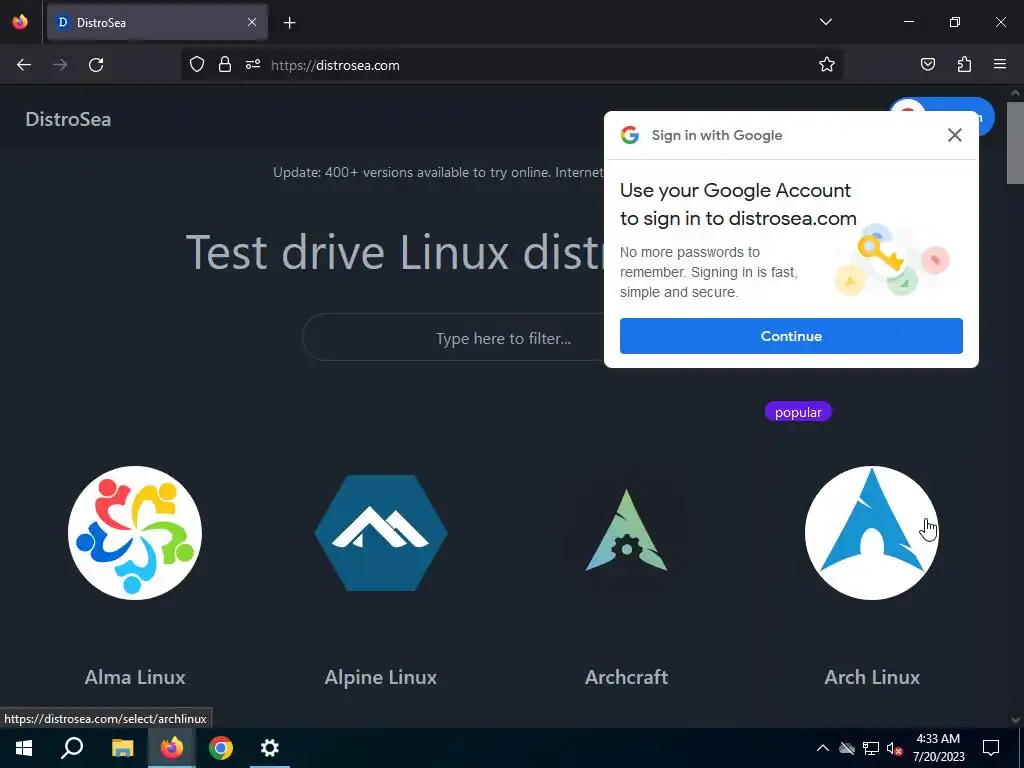
Task: Select the DistroSea browser tab
Action: [x=157, y=22]
